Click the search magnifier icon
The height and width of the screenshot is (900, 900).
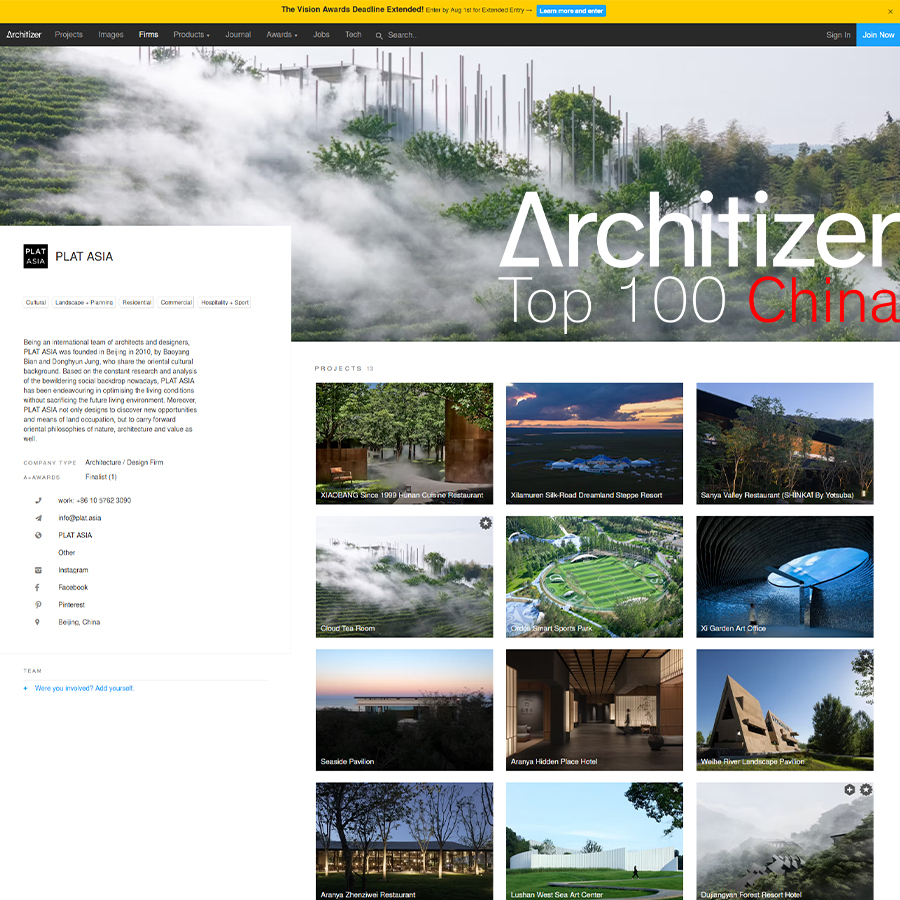379,36
